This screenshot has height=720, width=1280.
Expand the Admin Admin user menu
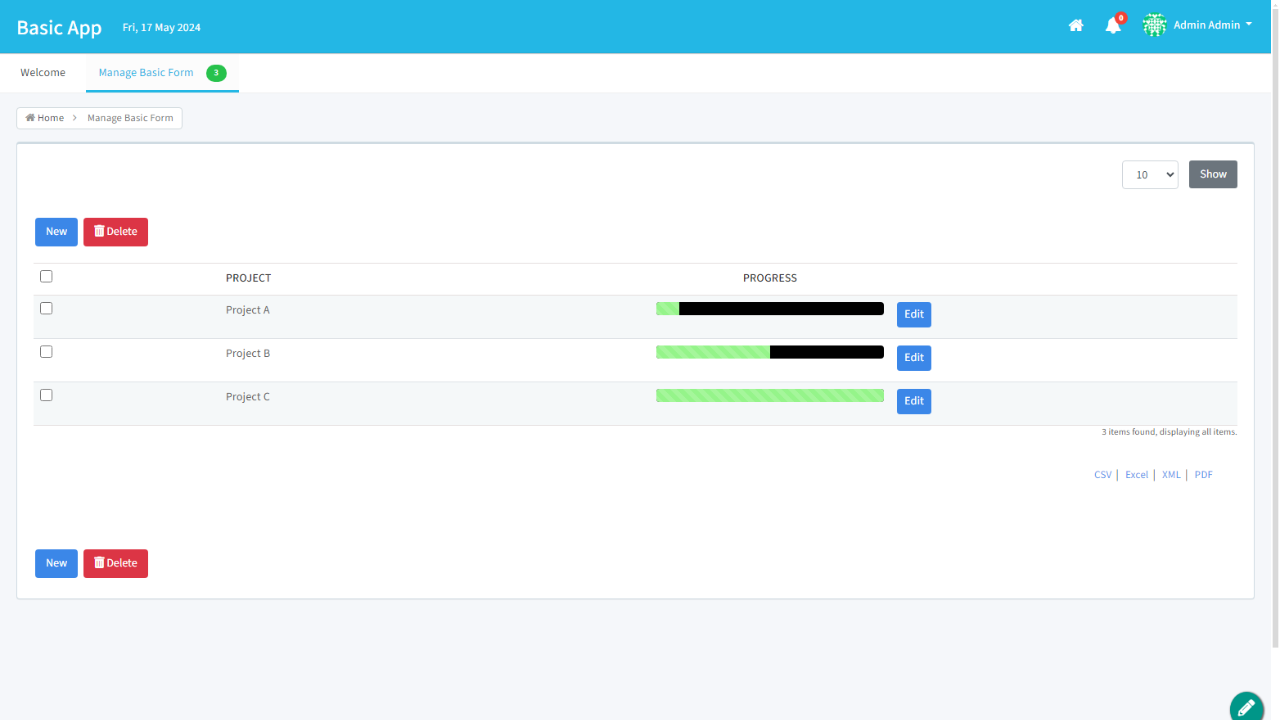pyautogui.click(x=1212, y=25)
